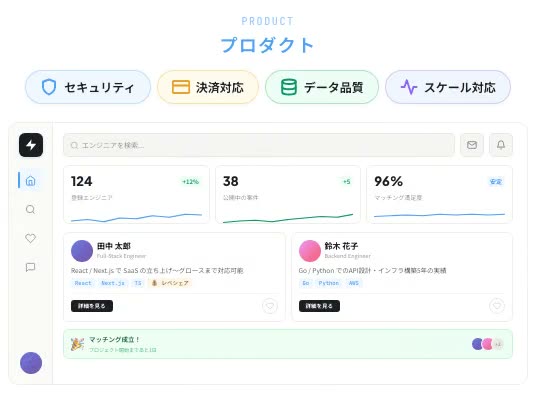Screen dimensions: 536x394
Task: Favorite 田中 太郎 with heart button
Action: pos(270,306)
